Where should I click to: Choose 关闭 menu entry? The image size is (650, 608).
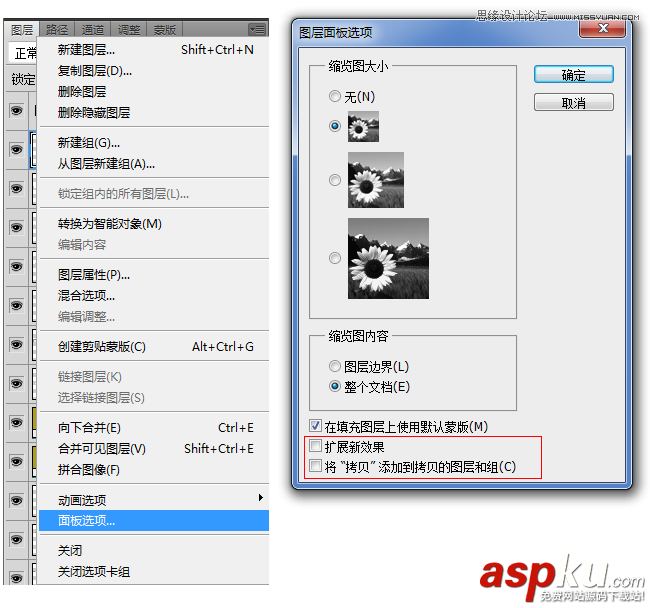click(154, 551)
